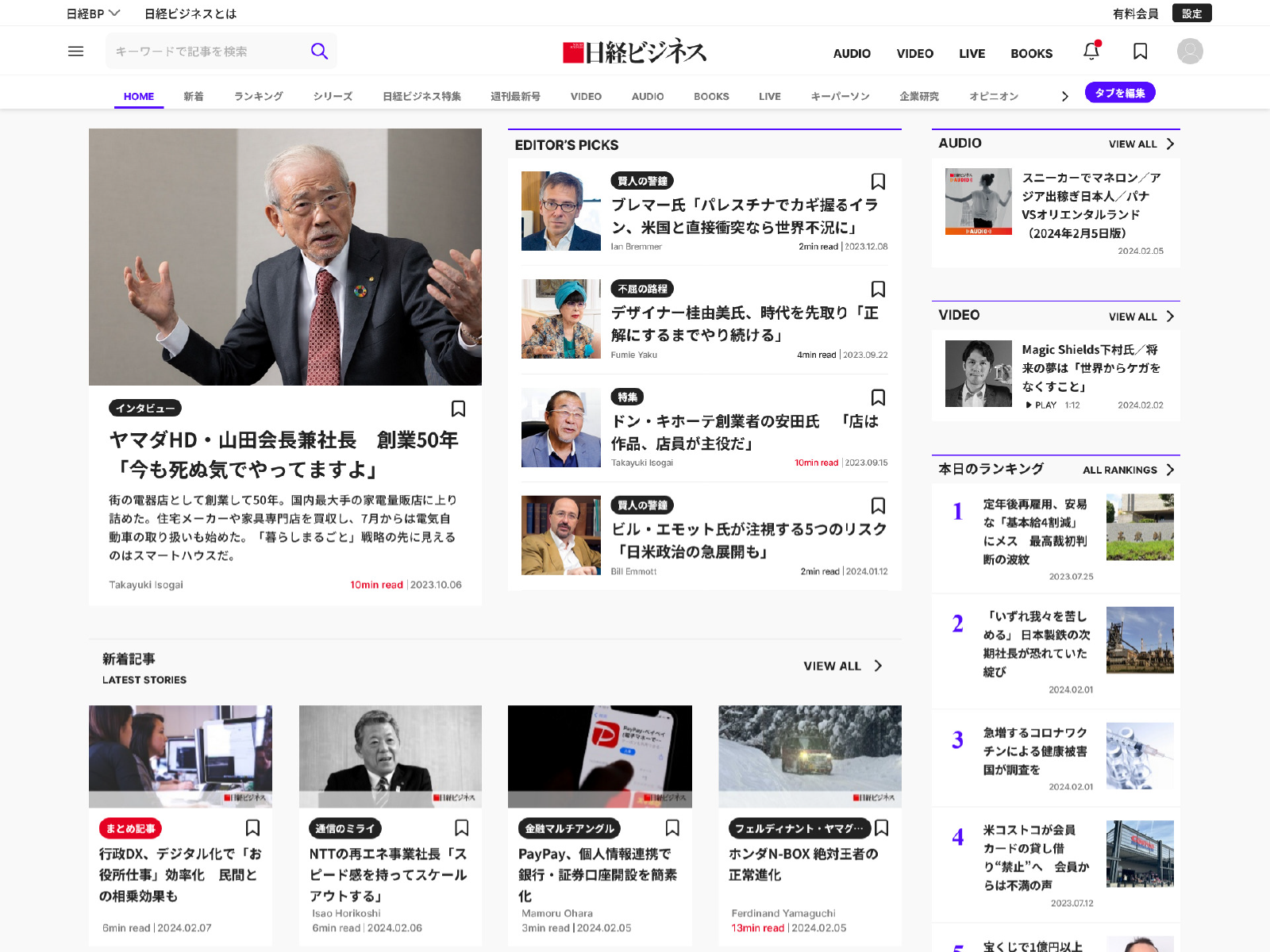Viewport: 1270px width, 952px height.
Task: Expand the 日経BP dropdown
Action: point(93,13)
